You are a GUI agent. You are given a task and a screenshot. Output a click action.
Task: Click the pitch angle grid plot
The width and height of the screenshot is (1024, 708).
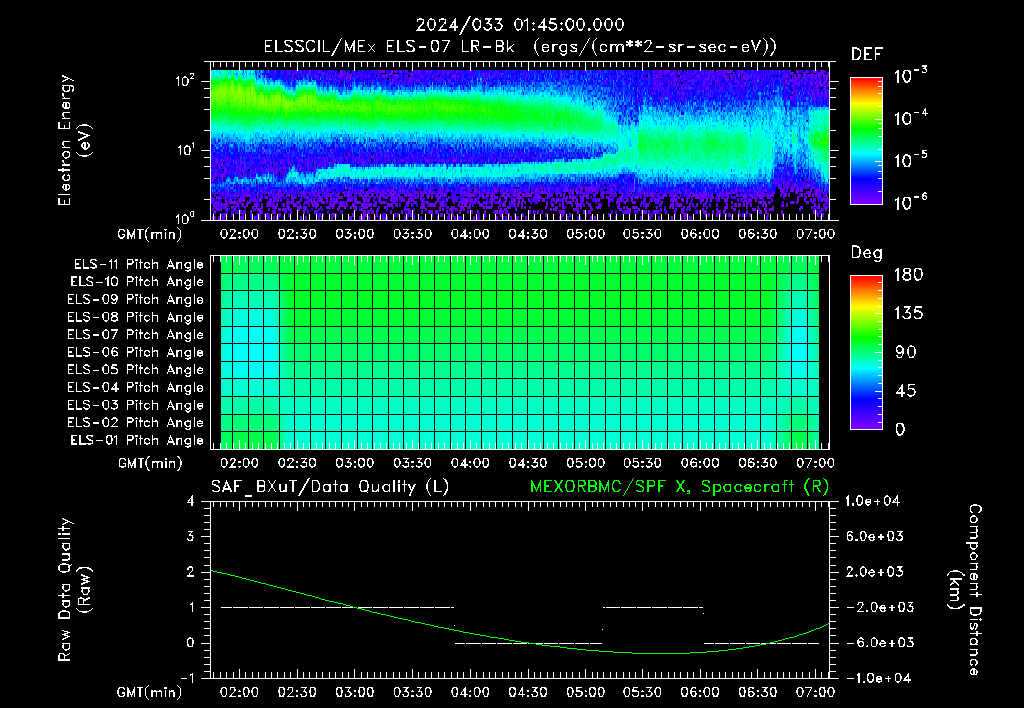pos(520,353)
